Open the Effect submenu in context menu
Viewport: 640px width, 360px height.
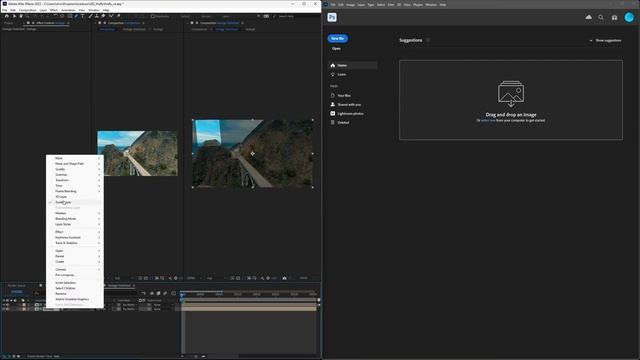click(75, 232)
